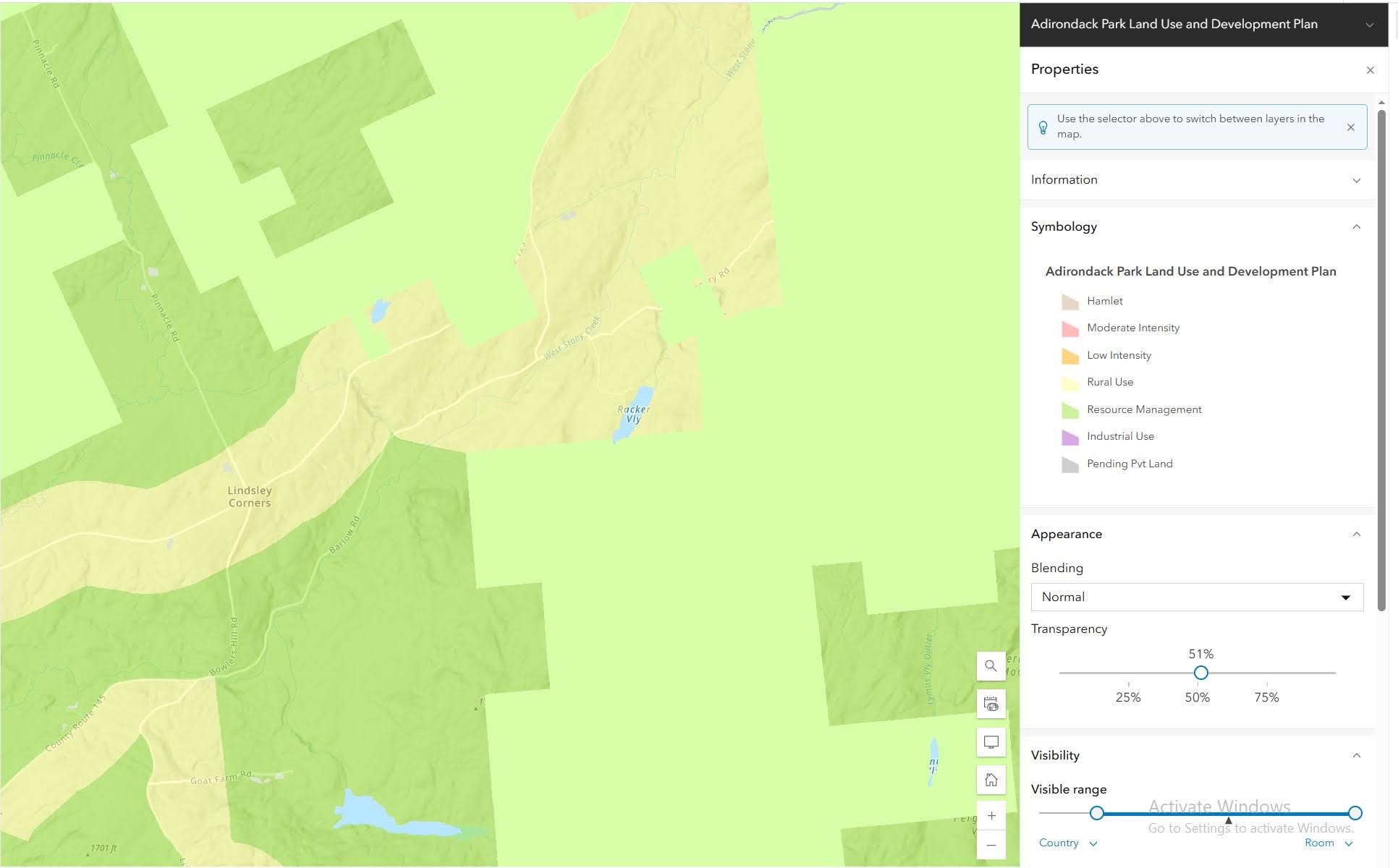Collapse the Symbology section
Image resolution: width=1398 pixels, height=868 pixels.
click(1356, 227)
